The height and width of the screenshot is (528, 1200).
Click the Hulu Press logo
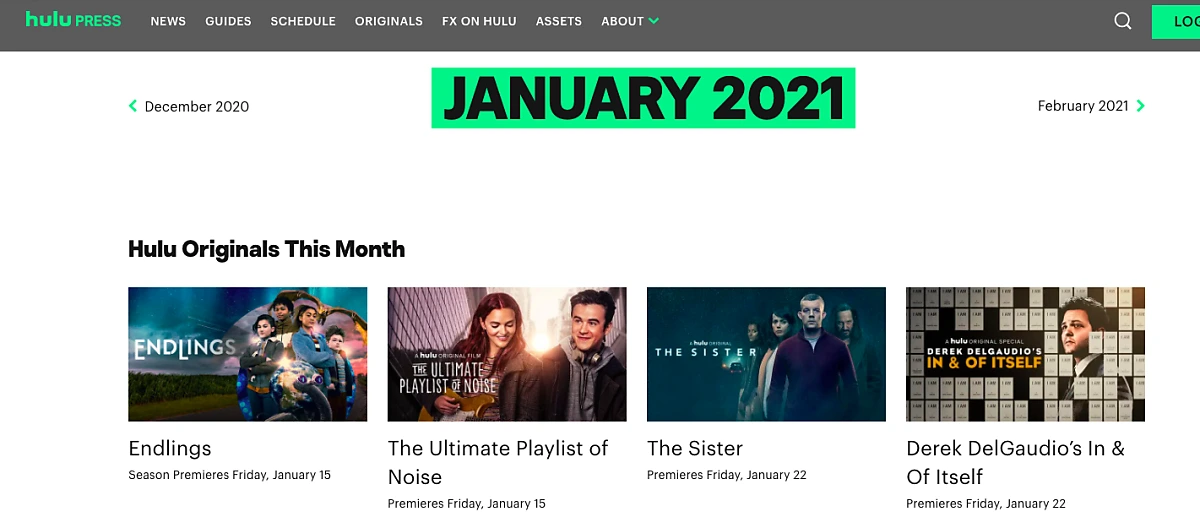coord(73,20)
